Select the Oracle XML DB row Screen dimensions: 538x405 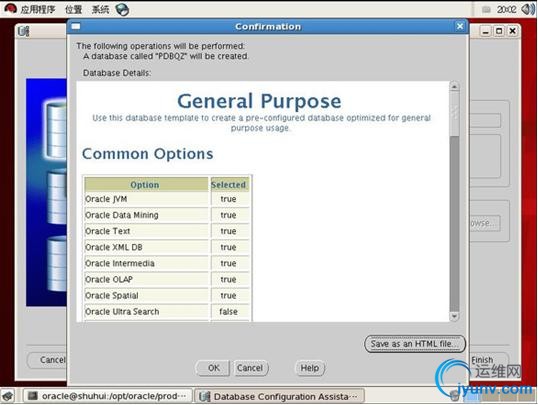click(167, 247)
